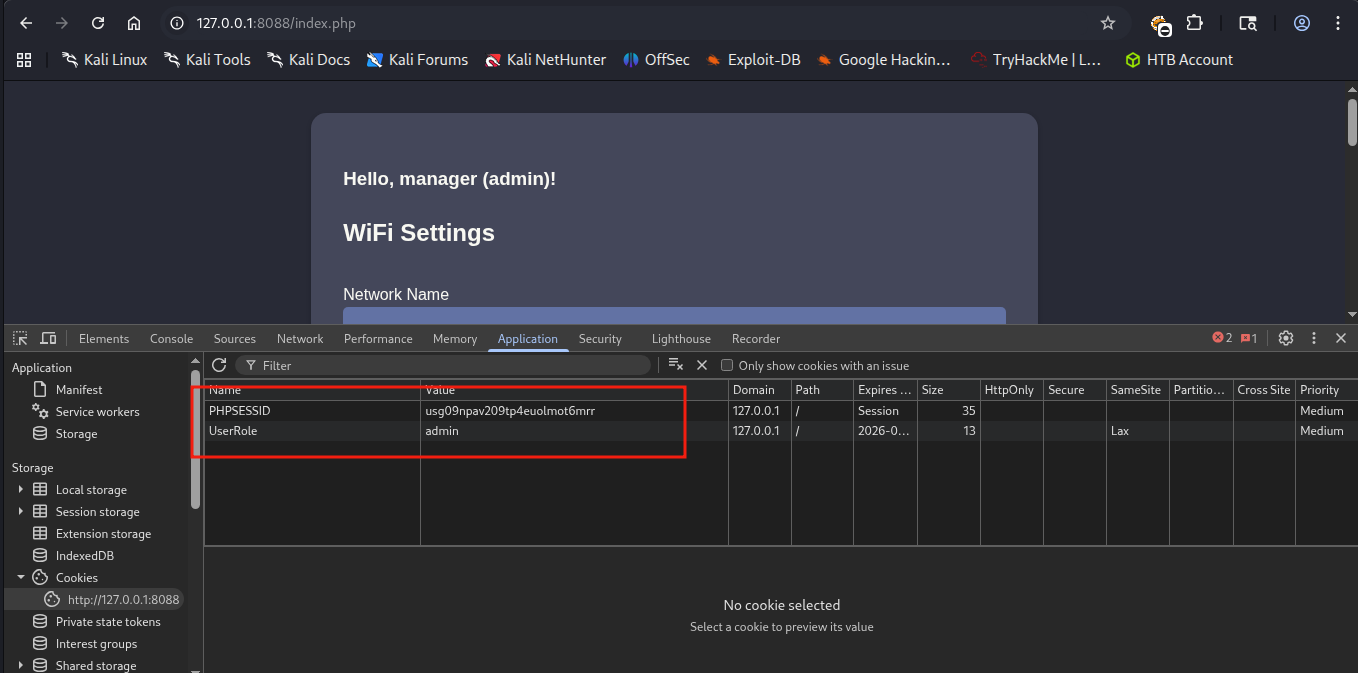
Task: Open the browser extensions puzzle icon
Action: tap(1194, 23)
